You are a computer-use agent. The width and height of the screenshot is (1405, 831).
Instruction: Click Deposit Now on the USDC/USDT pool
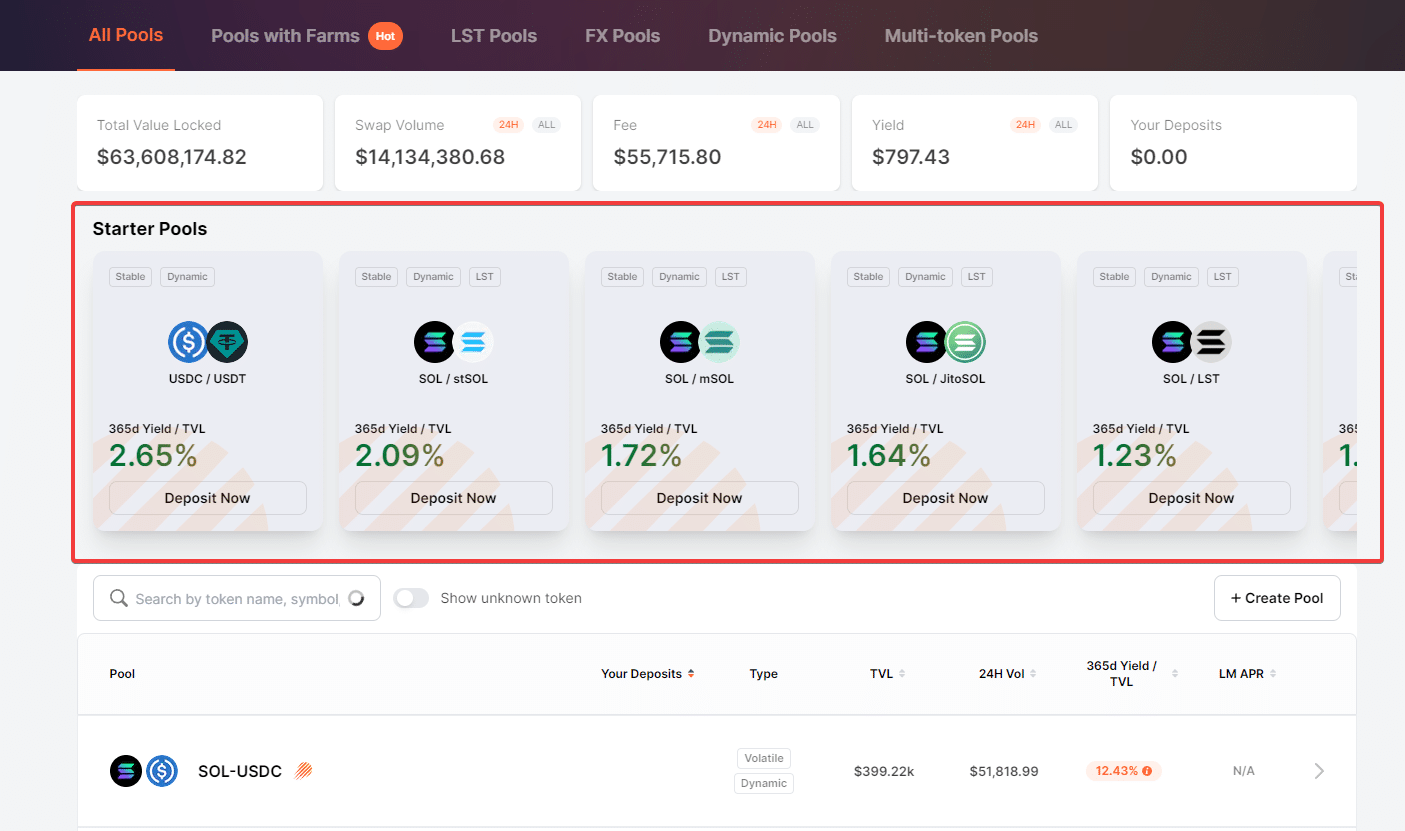click(207, 497)
